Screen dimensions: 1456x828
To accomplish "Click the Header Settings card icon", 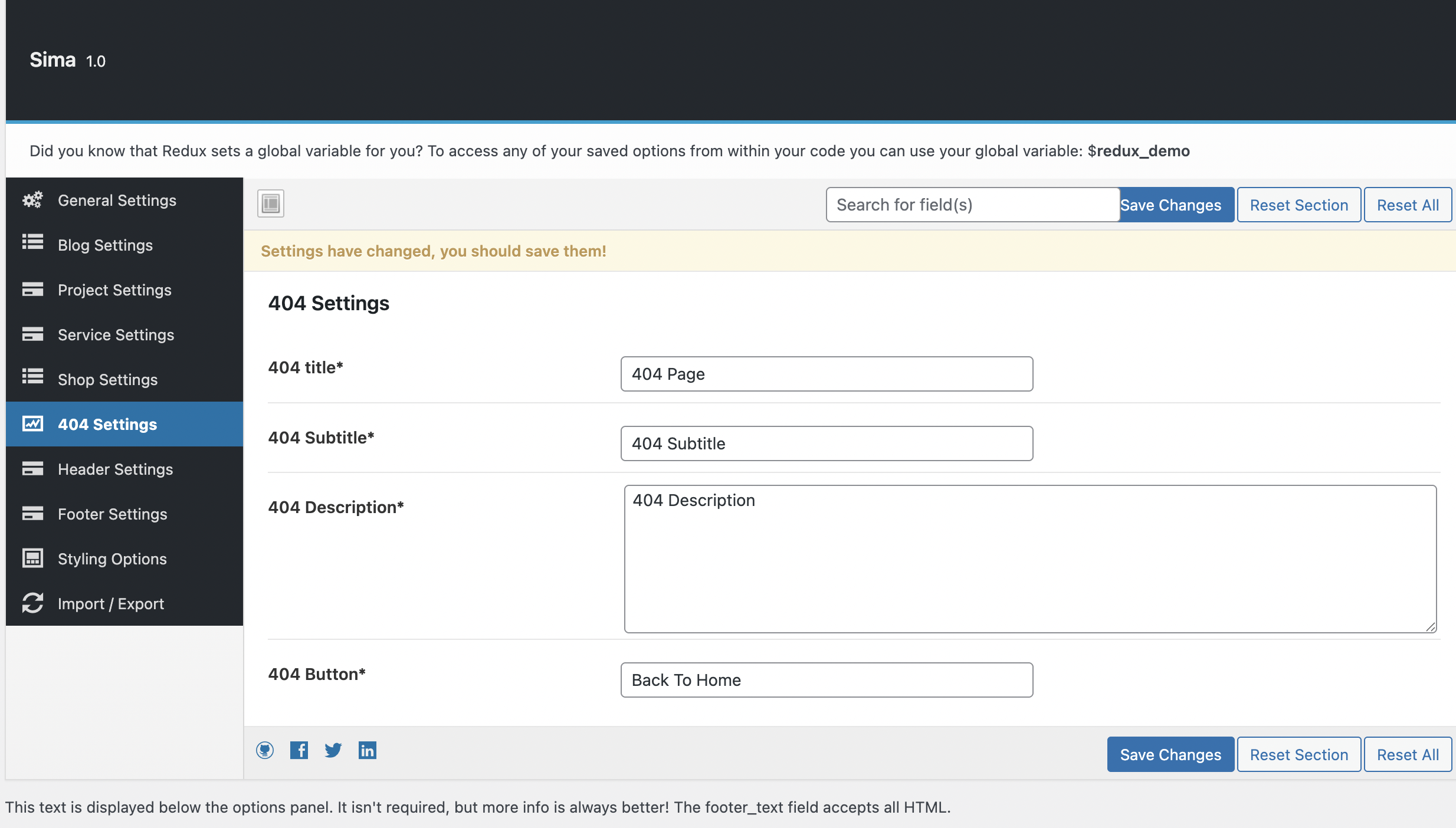I will coord(32,468).
